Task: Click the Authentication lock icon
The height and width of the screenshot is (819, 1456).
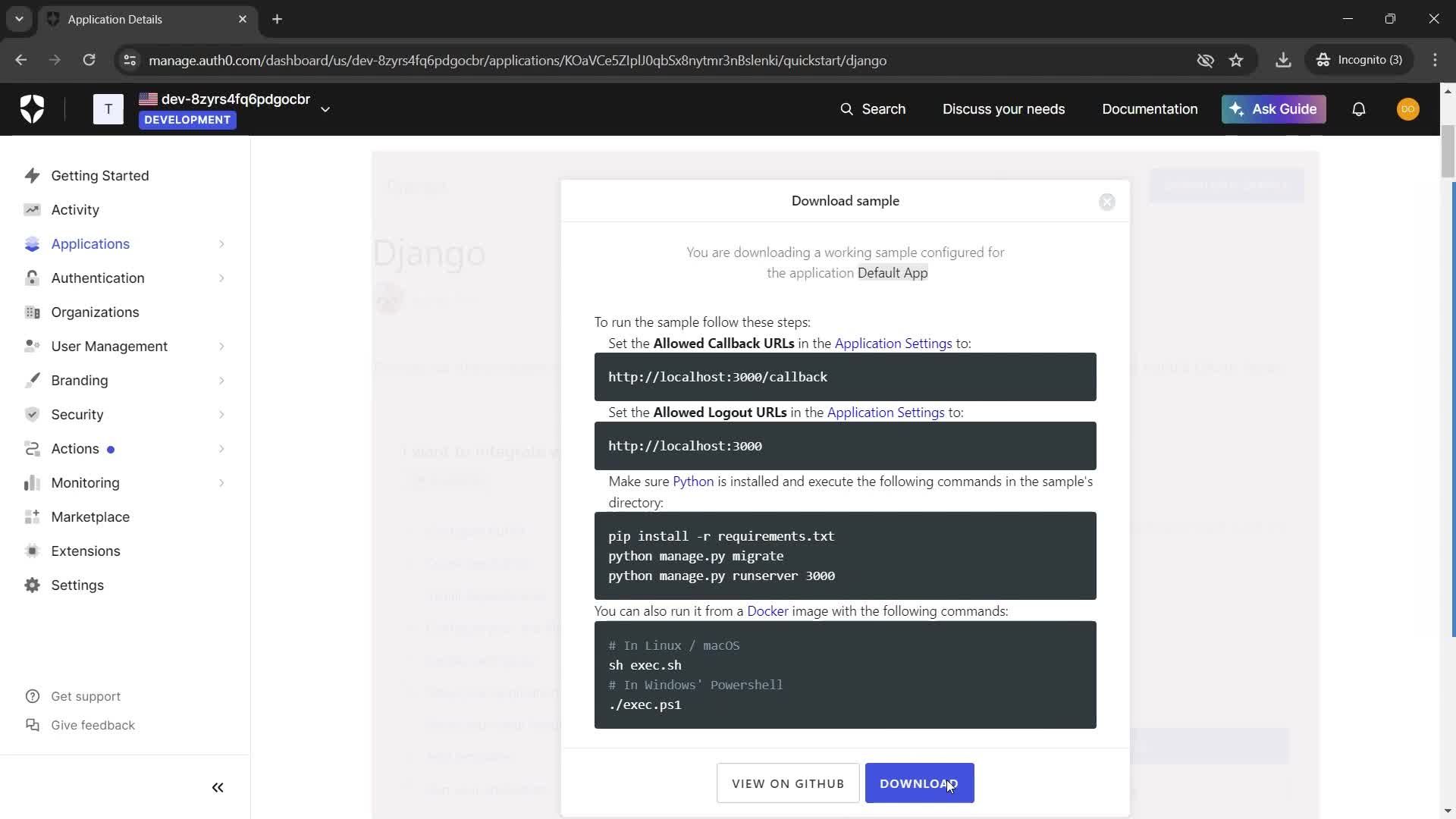Action: [32, 278]
